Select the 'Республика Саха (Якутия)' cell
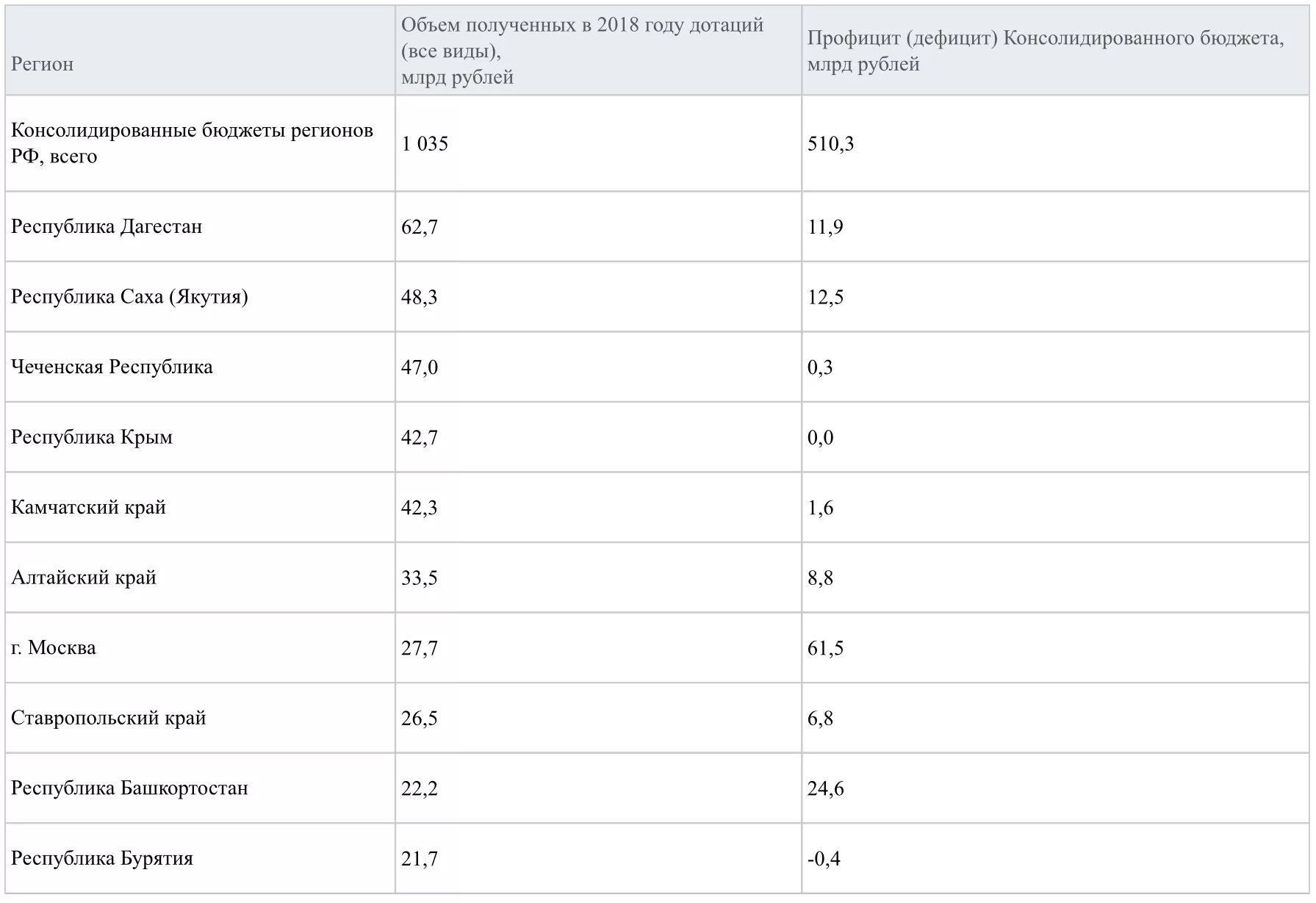1316x903 pixels. (x=129, y=297)
